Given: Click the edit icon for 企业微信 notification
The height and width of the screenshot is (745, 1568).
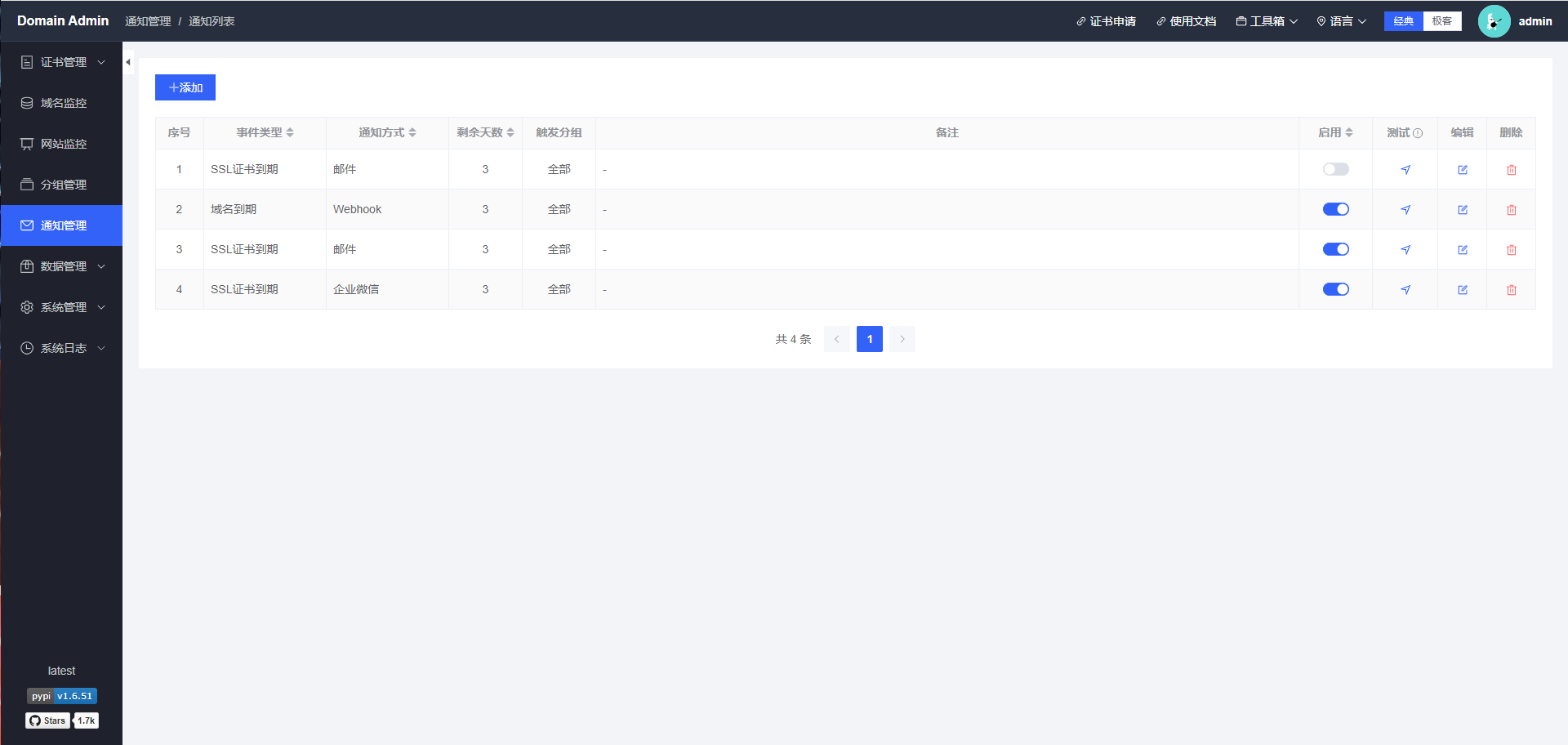Looking at the screenshot, I should (x=1462, y=289).
